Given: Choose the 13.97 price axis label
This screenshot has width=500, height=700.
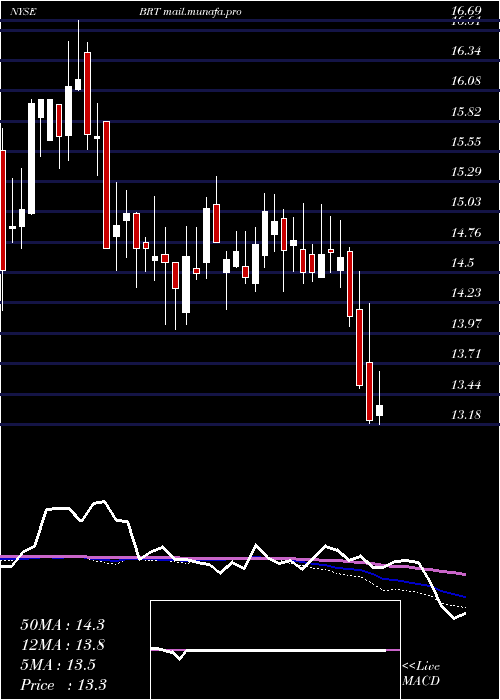Looking at the screenshot, I should [x=467, y=323].
